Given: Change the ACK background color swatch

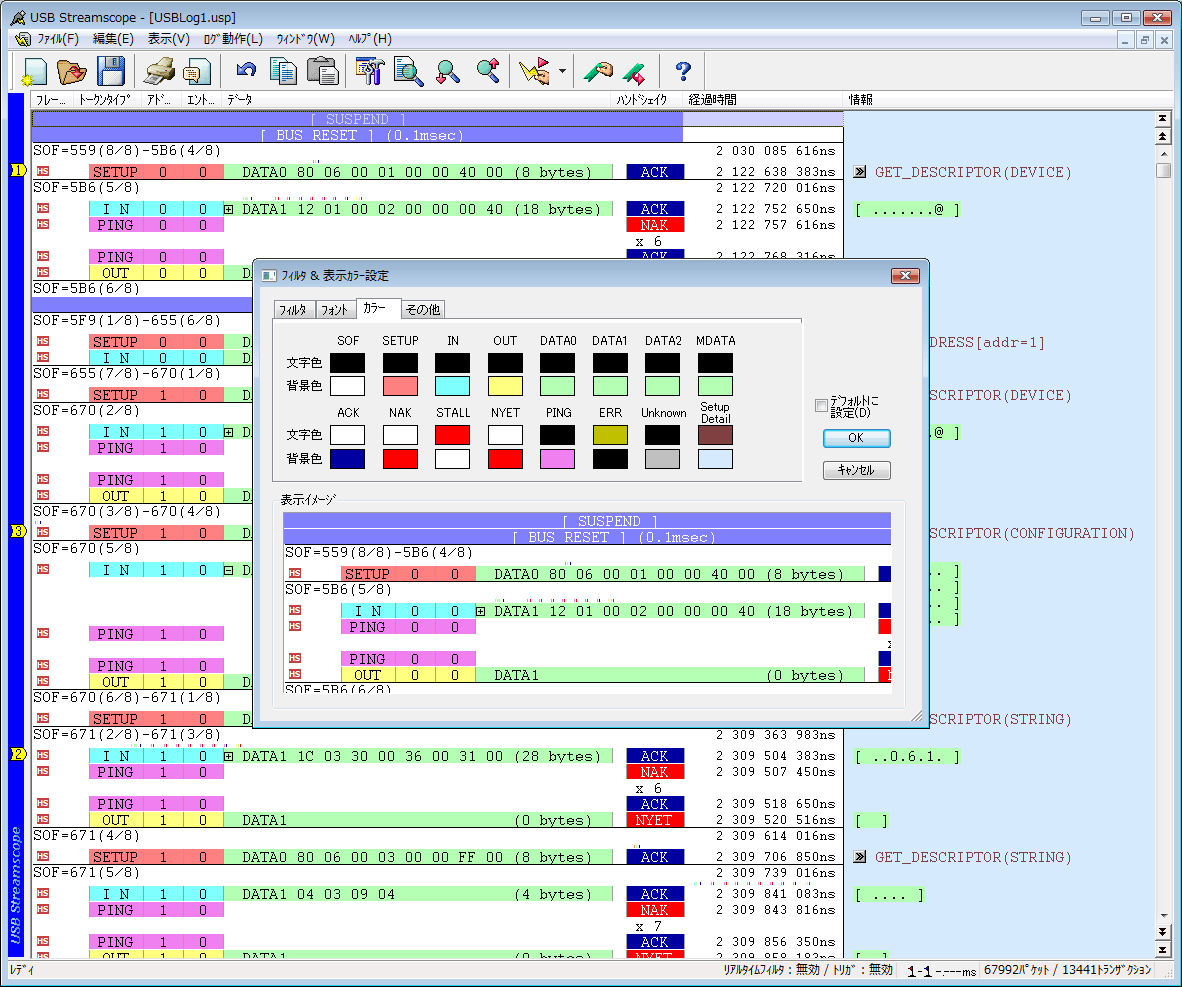Looking at the screenshot, I should click(348, 458).
